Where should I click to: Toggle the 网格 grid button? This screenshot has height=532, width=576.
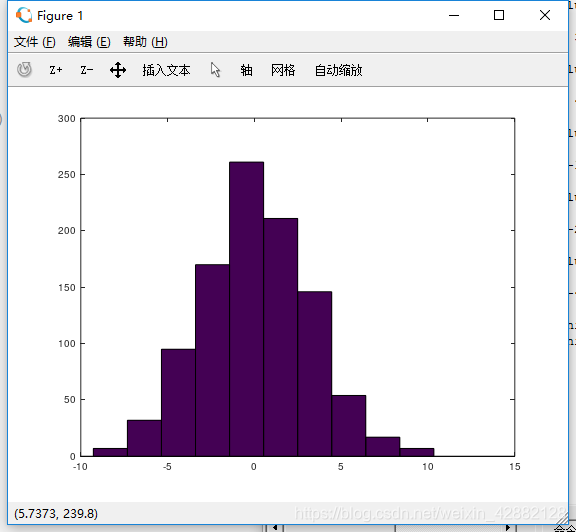click(x=283, y=70)
